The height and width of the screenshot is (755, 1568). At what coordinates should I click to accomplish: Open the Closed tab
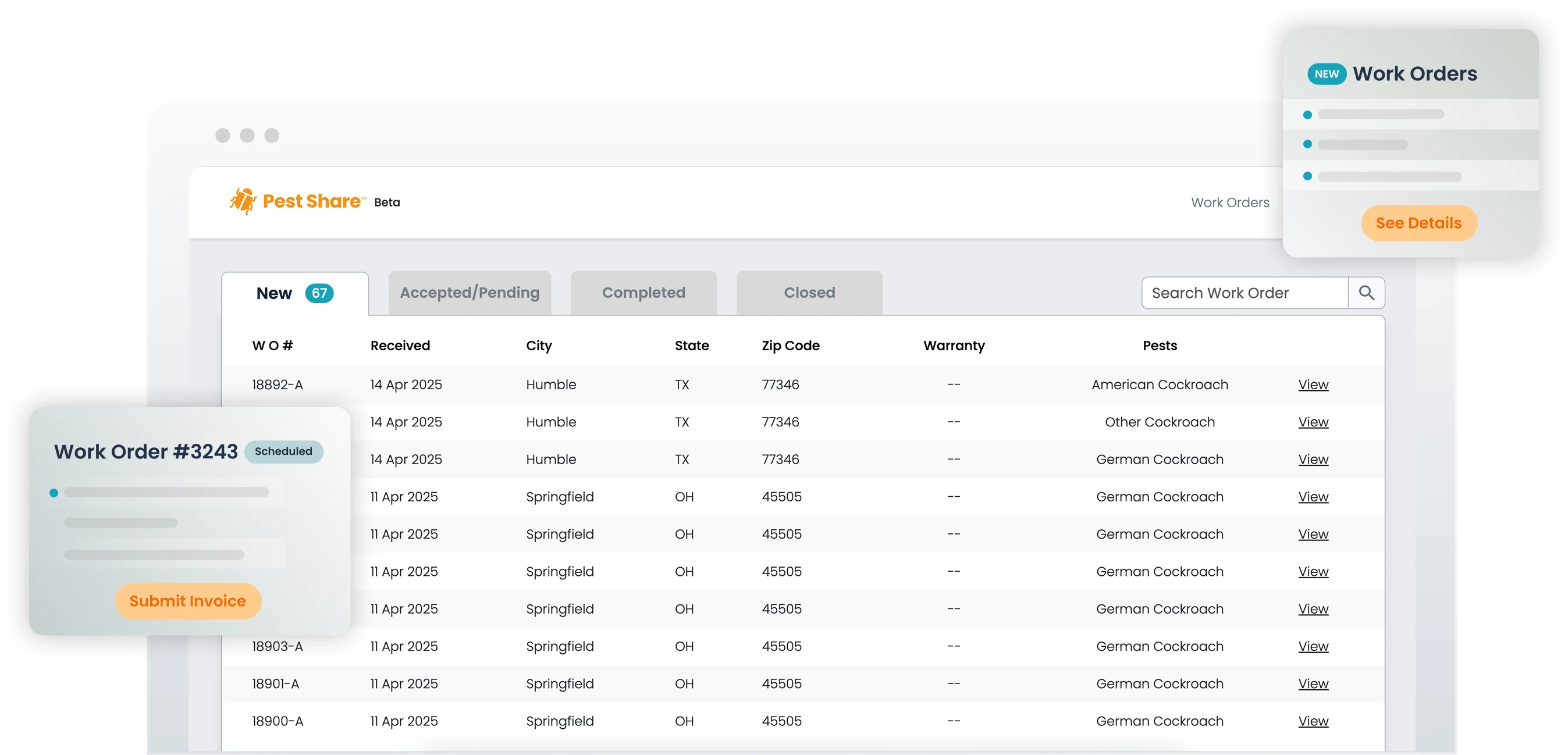(x=809, y=293)
